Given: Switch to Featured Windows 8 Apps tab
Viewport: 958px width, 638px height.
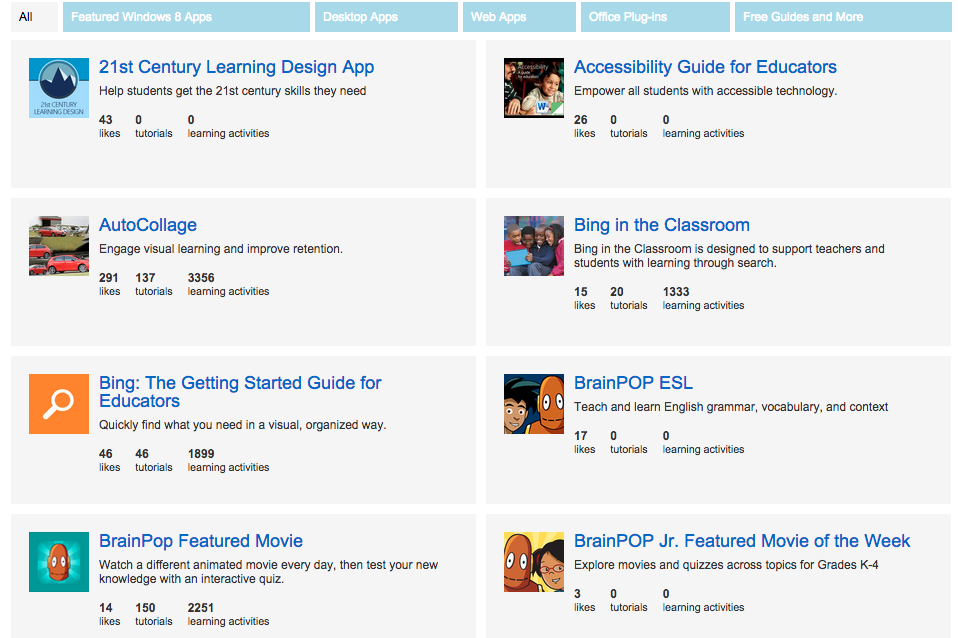Looking at the screenshot, I should click(x=186, y=16).
